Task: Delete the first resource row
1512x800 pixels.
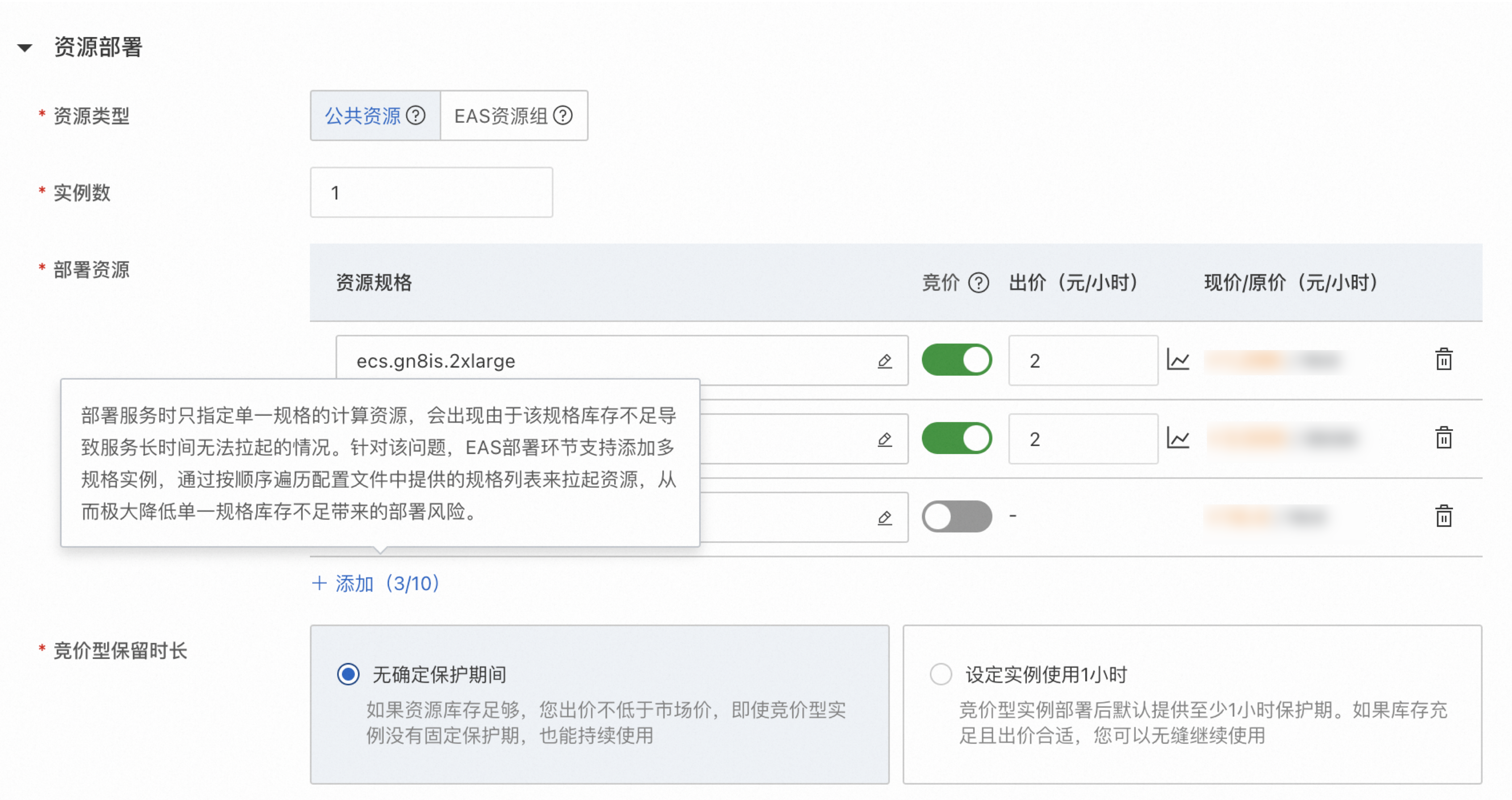Action: coord(1443,360)
